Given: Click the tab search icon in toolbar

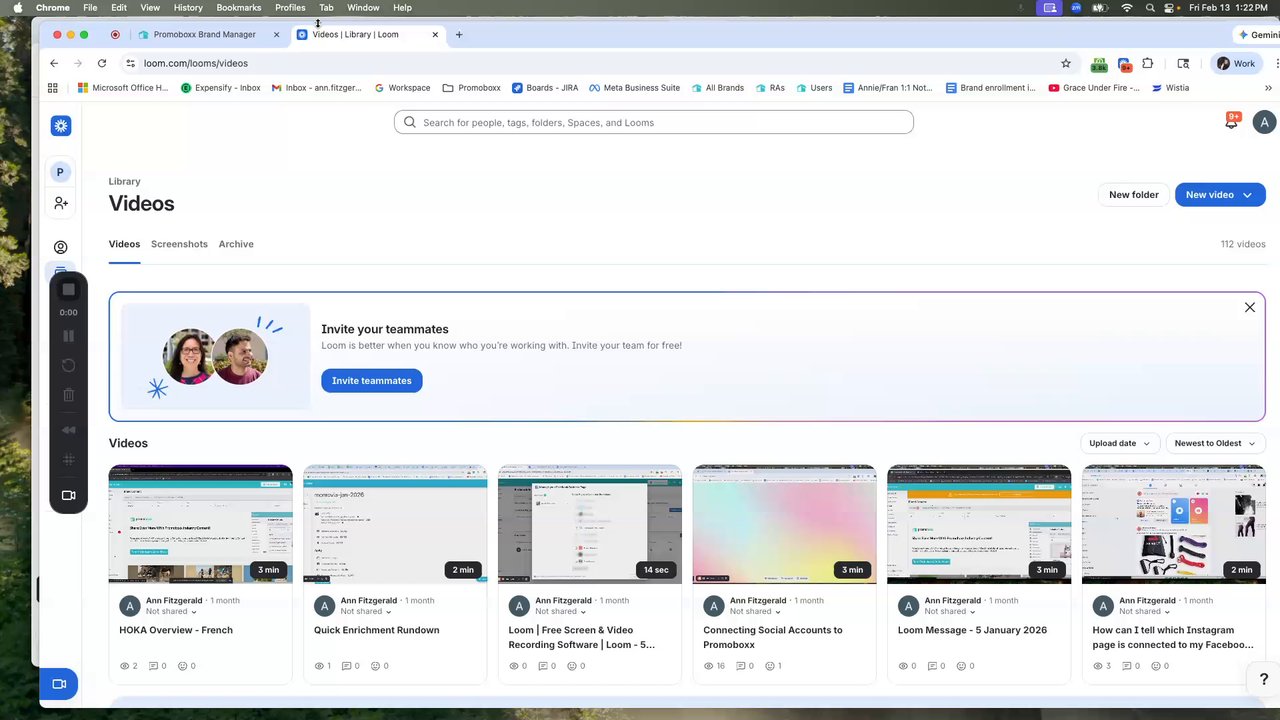Looking at the screenshot, I should (1183, 63).
